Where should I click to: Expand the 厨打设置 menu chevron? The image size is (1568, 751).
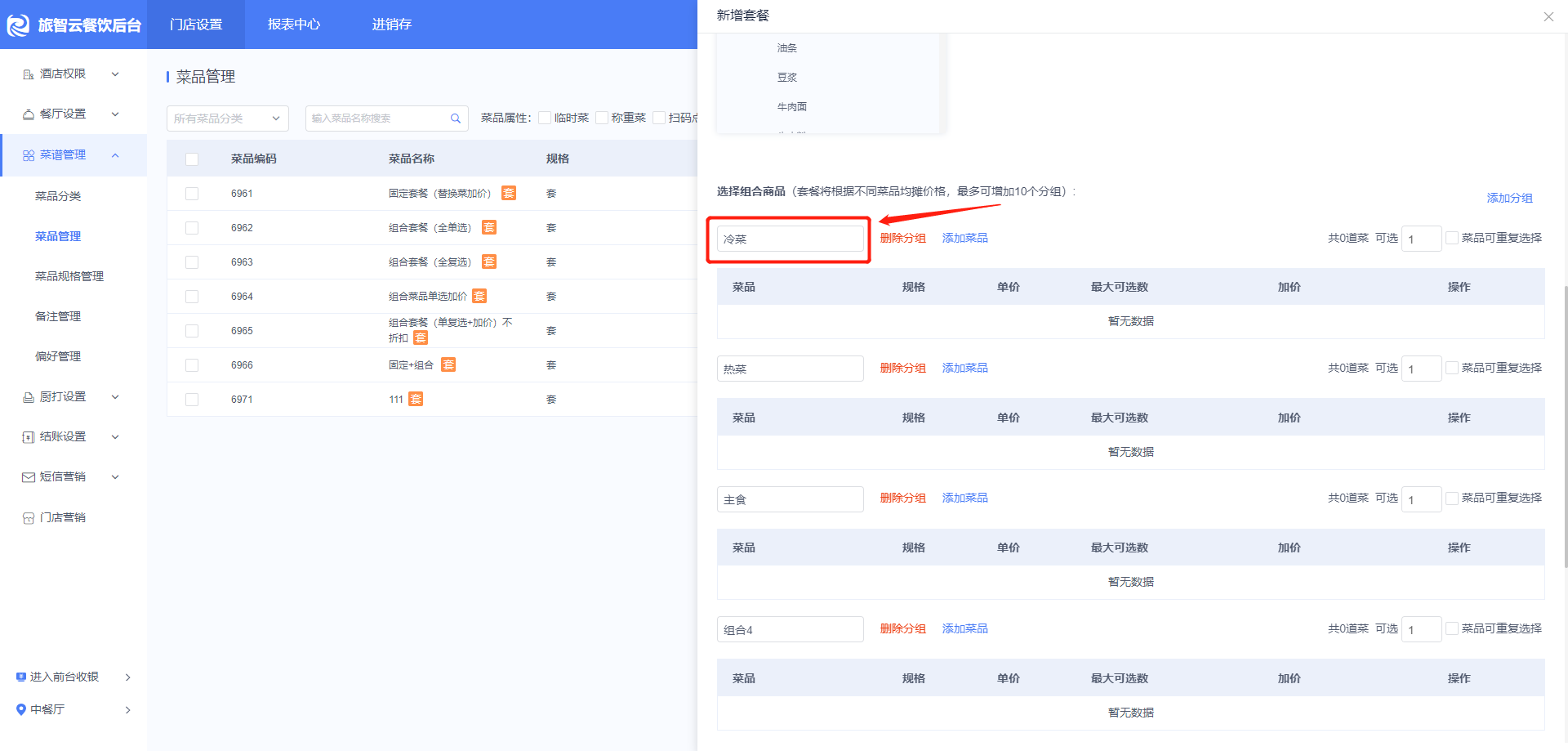pyautogui.click(x=115, y=397)
